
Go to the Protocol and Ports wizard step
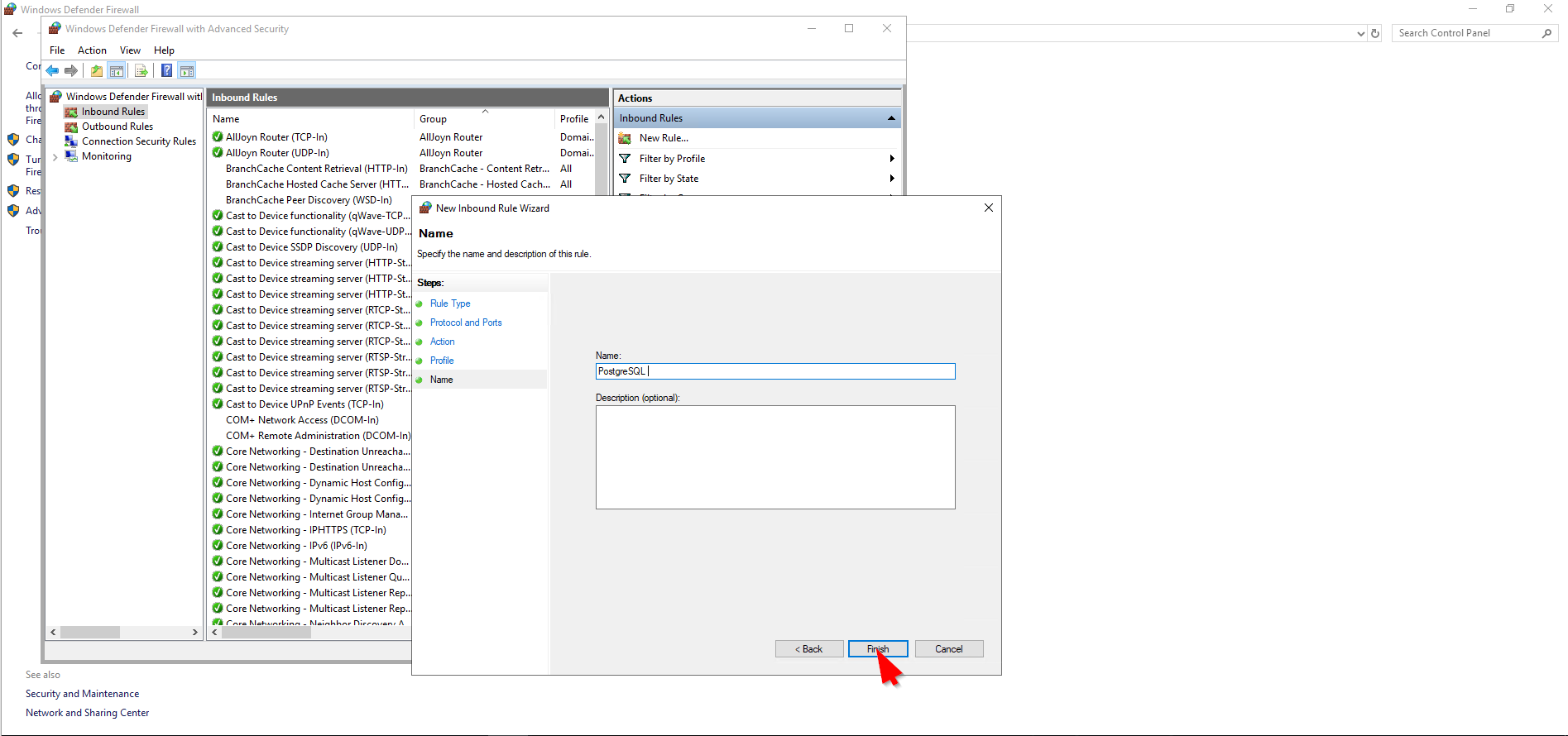pyautogui.click(x=466, y=323)
